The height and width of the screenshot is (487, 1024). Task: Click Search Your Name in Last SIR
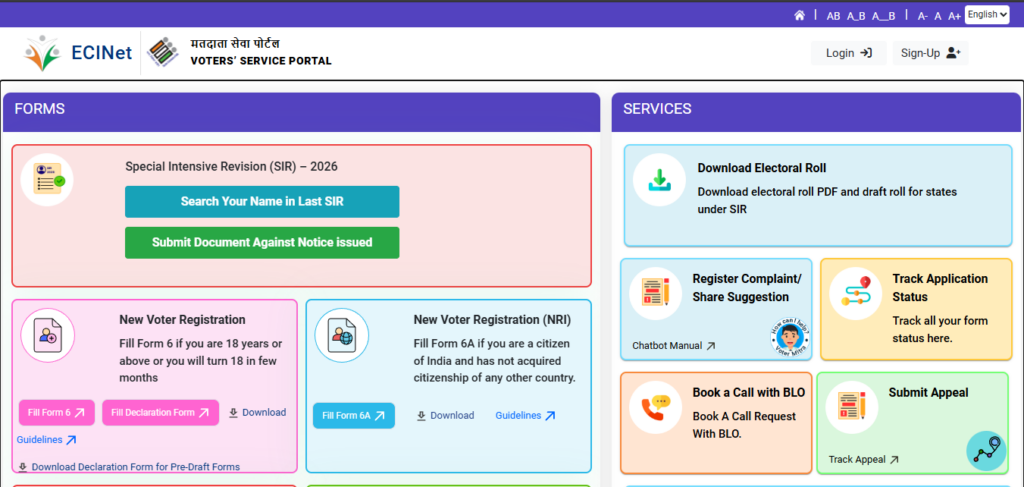(x=262, y=202)
